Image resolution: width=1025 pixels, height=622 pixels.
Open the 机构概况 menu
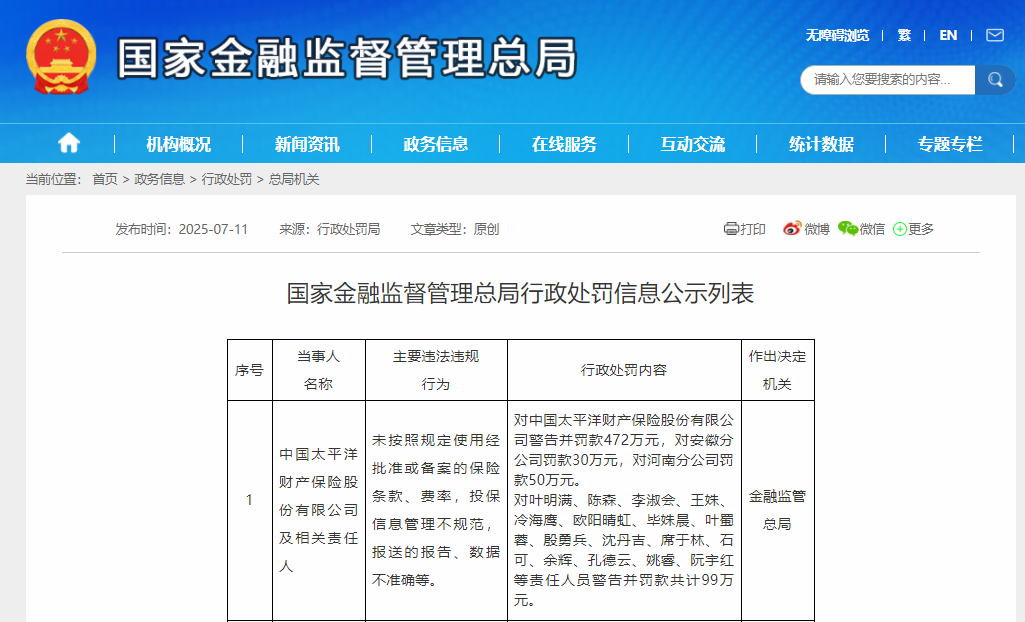178,144
